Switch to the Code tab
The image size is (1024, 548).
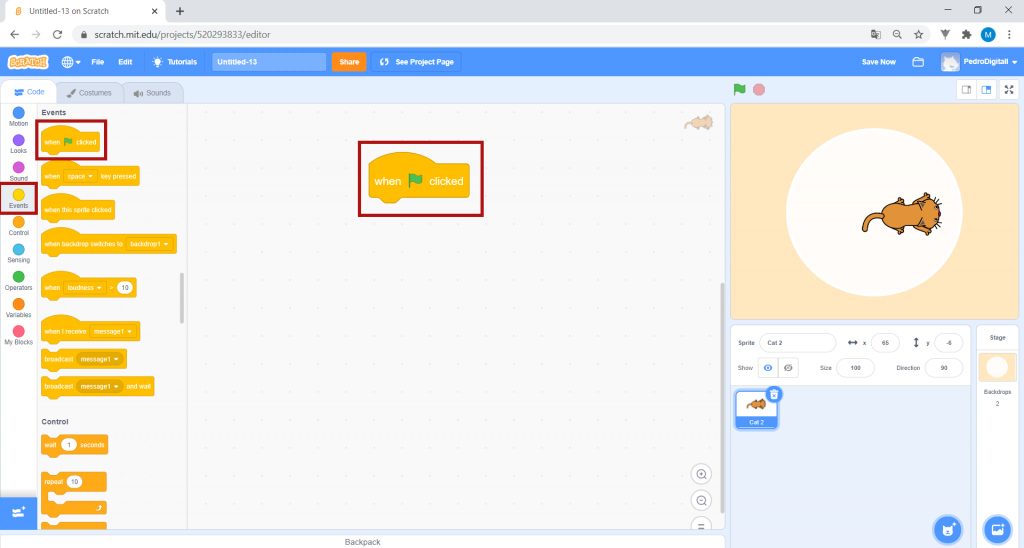coord(29,92)
